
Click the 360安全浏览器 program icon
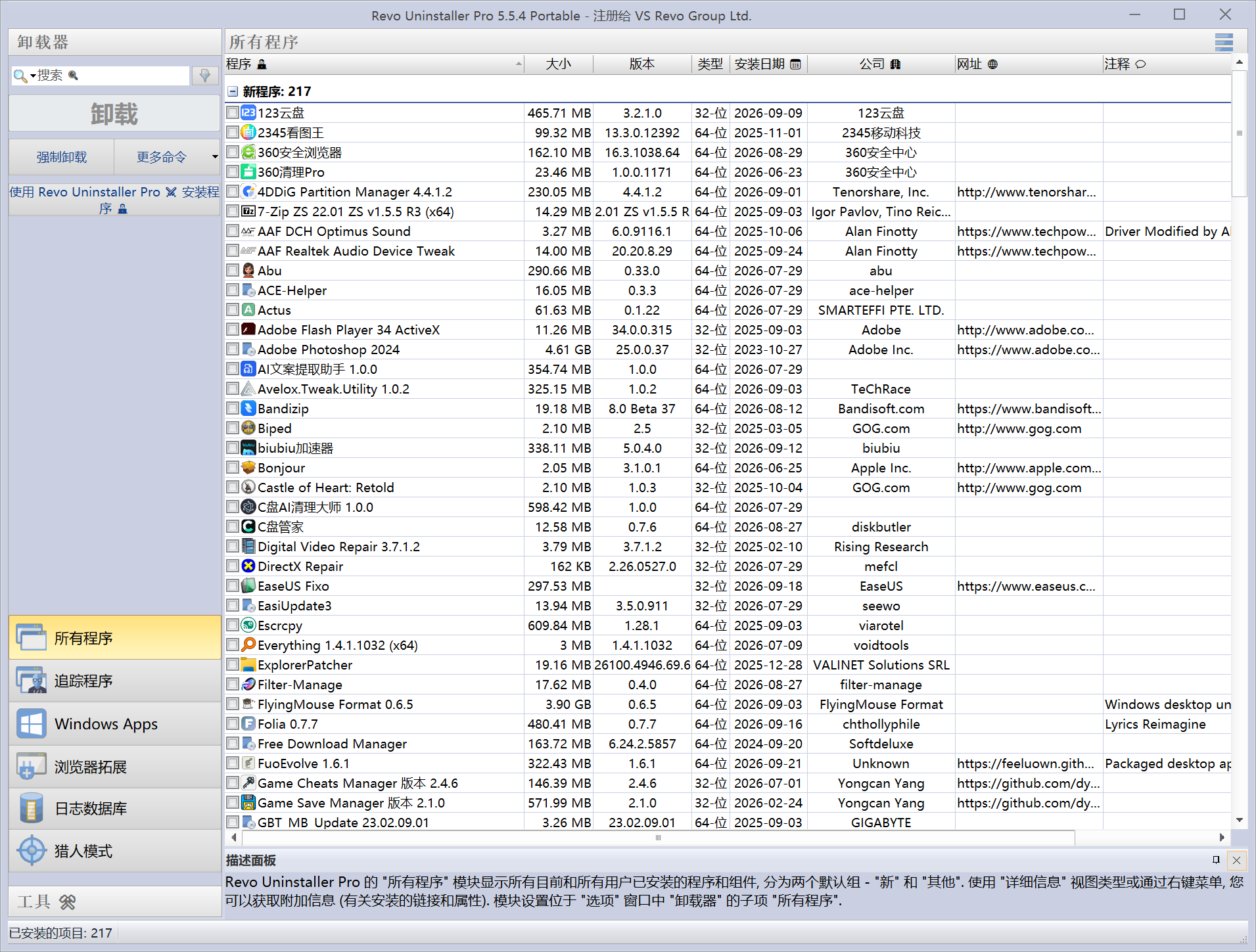point(248,152)
